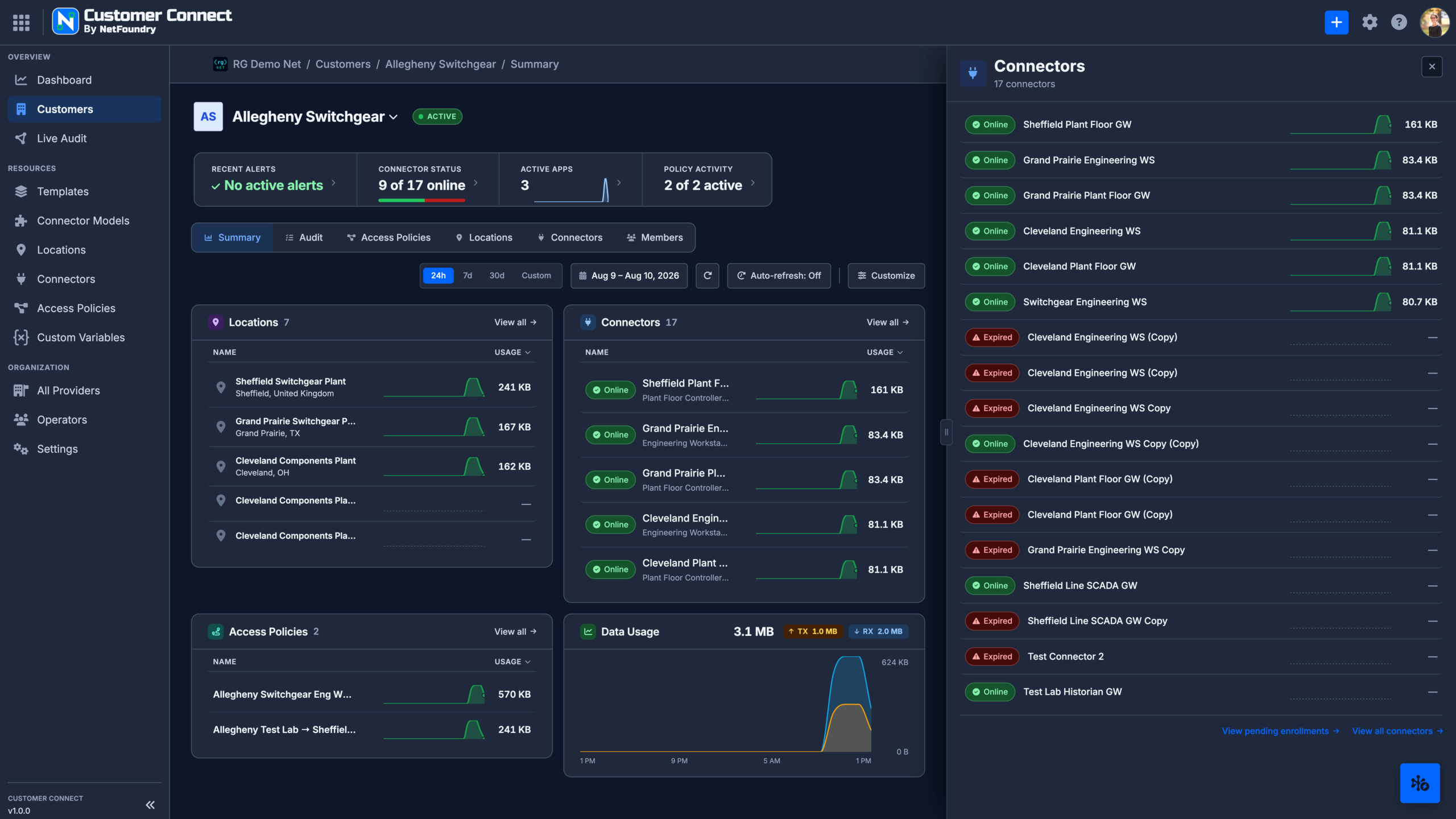The height and width of the screenshot is (819, 1456).
Task: Open the date range Aug 9 – Aug 10 picker
Action: tap(629, 276)
